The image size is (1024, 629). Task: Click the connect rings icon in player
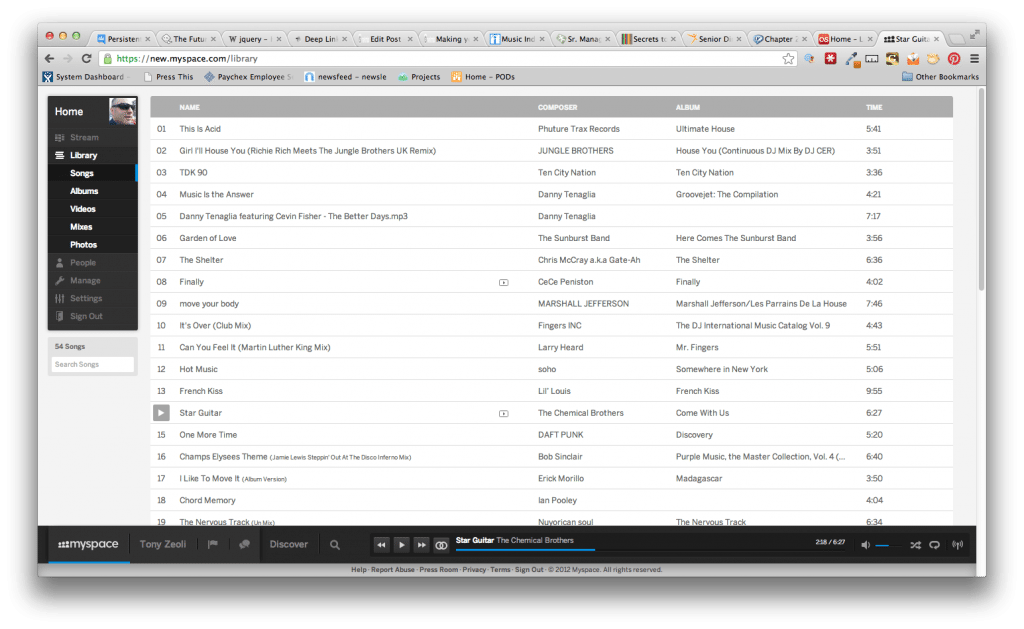441,545
